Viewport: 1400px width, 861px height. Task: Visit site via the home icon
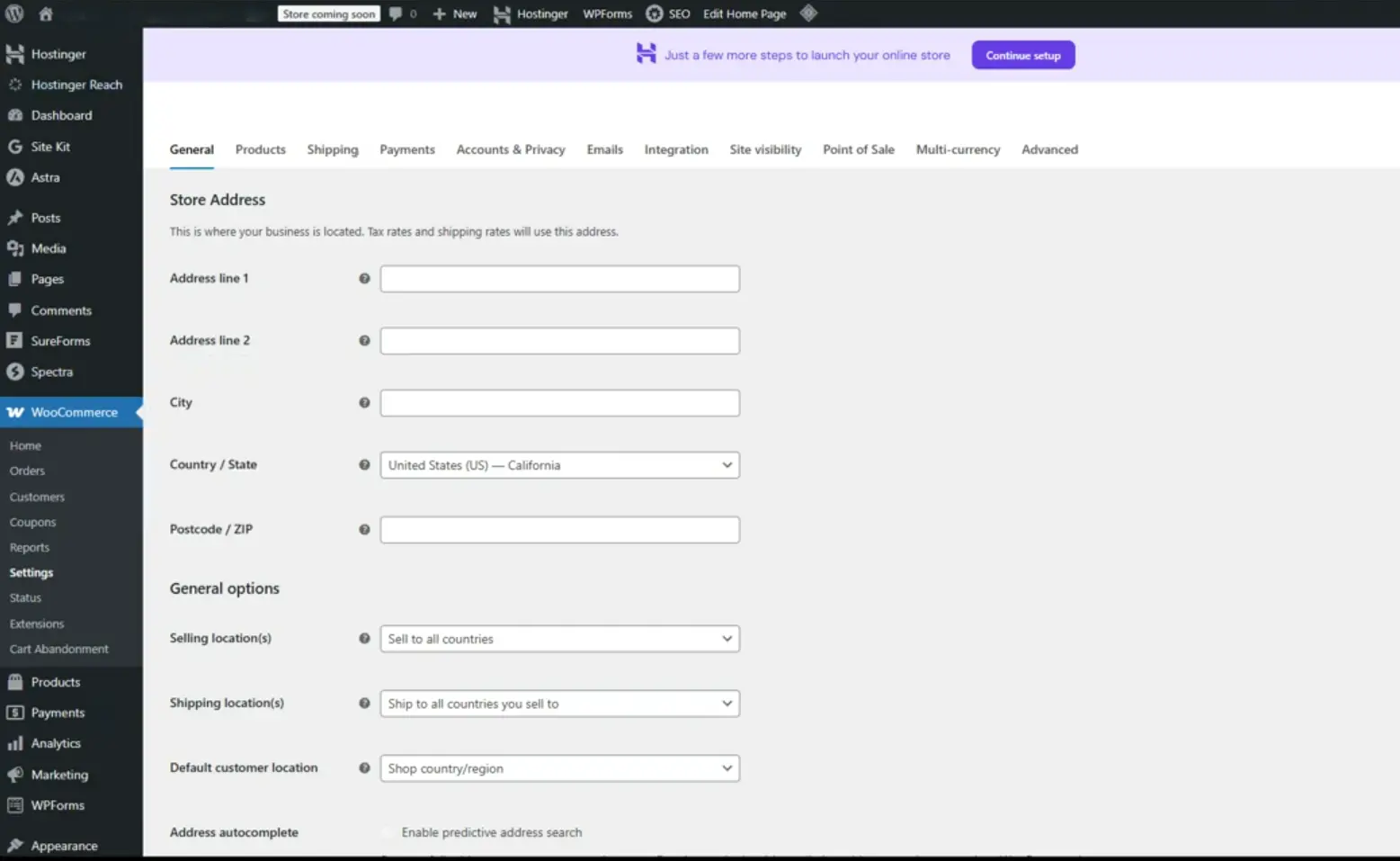[46, 13]
